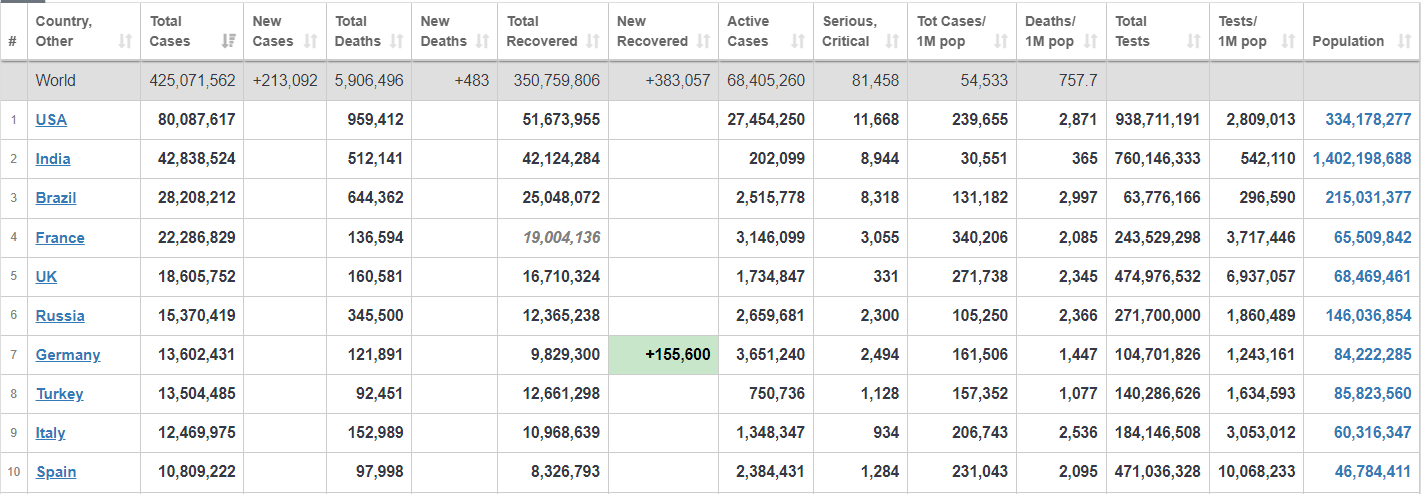The width and height of the screenshot is (1421, 494).
Task: Sort by Country, Other sort arrows
Action: 125,41
